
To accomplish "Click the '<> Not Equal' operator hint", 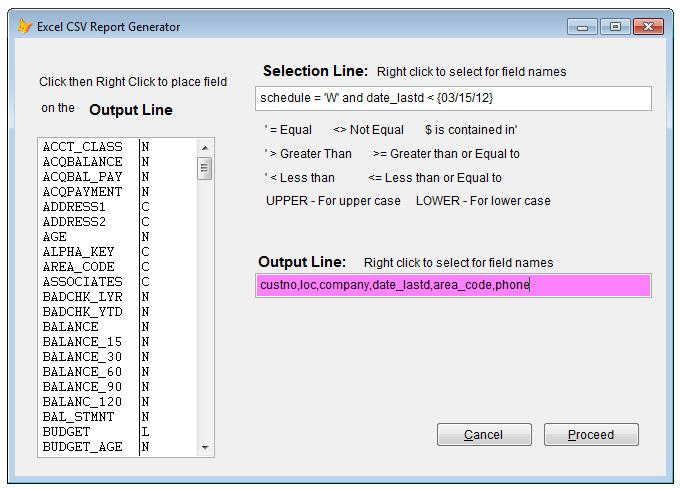I will click(x=368, y=130).
